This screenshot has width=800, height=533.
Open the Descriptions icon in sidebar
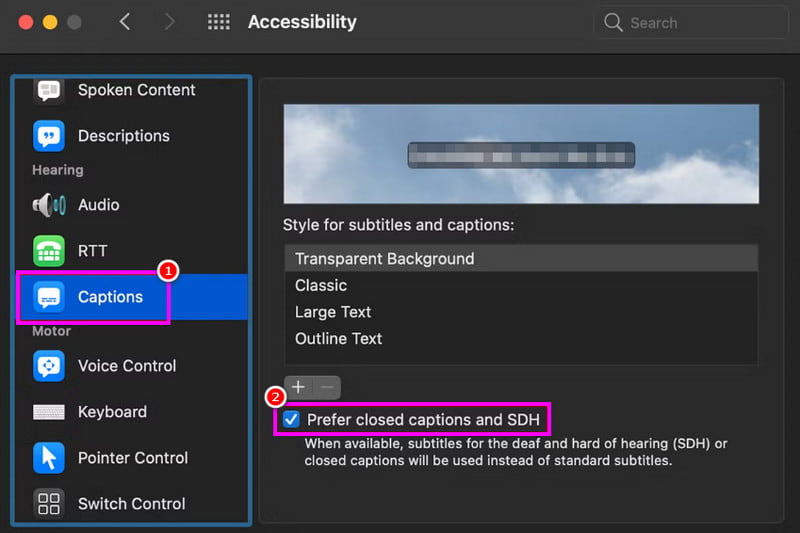48,136
